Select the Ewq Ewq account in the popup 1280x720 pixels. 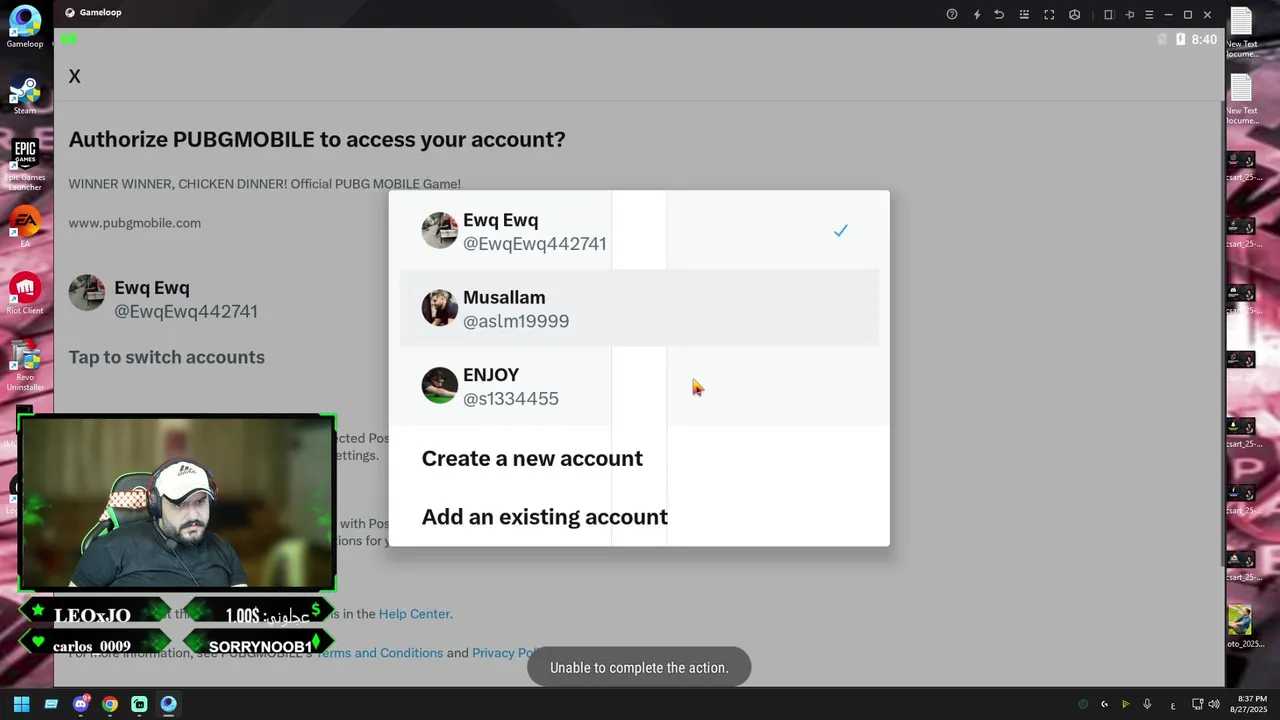click(x=639, y=231)
